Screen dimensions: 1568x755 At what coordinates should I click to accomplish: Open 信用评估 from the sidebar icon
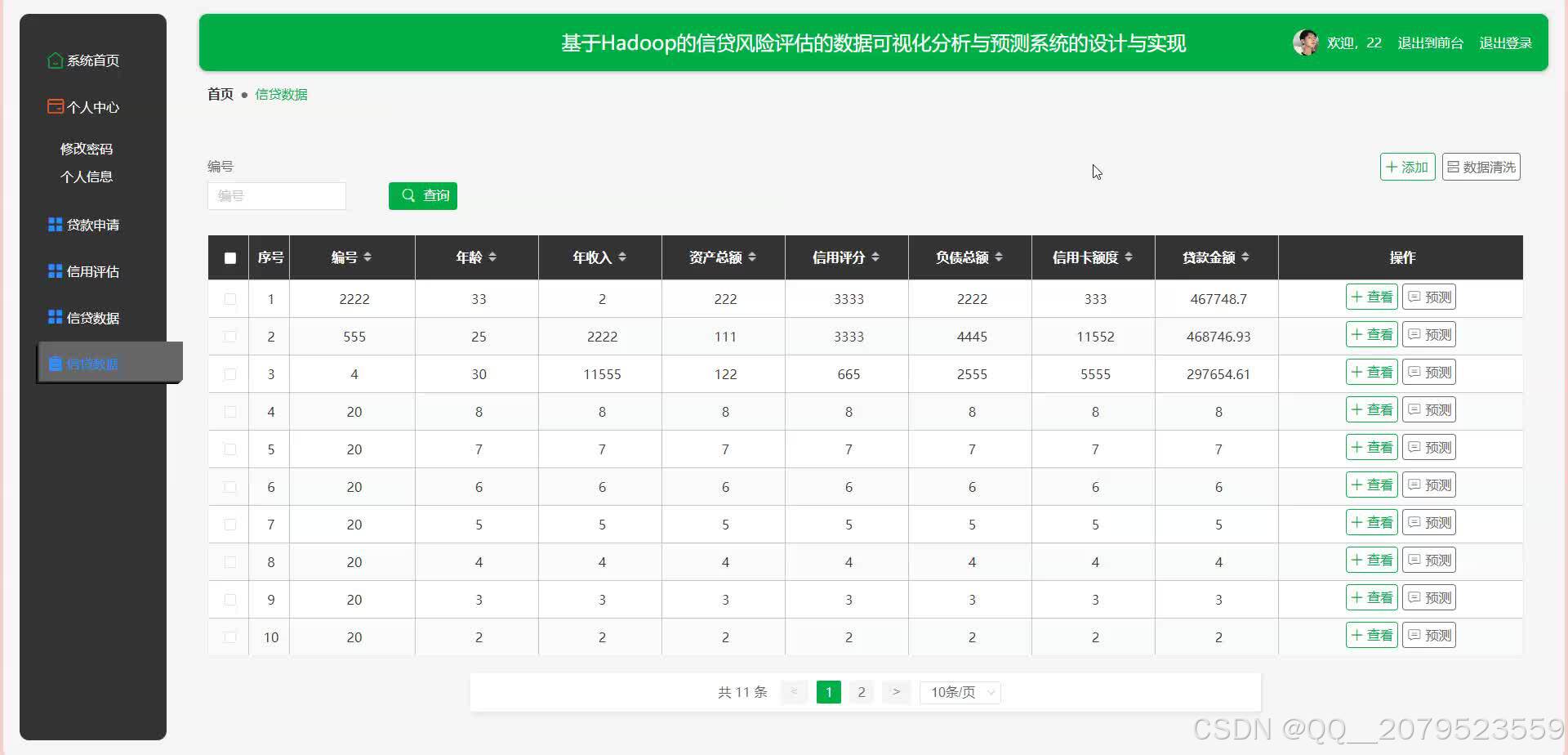tap(54, 270)
